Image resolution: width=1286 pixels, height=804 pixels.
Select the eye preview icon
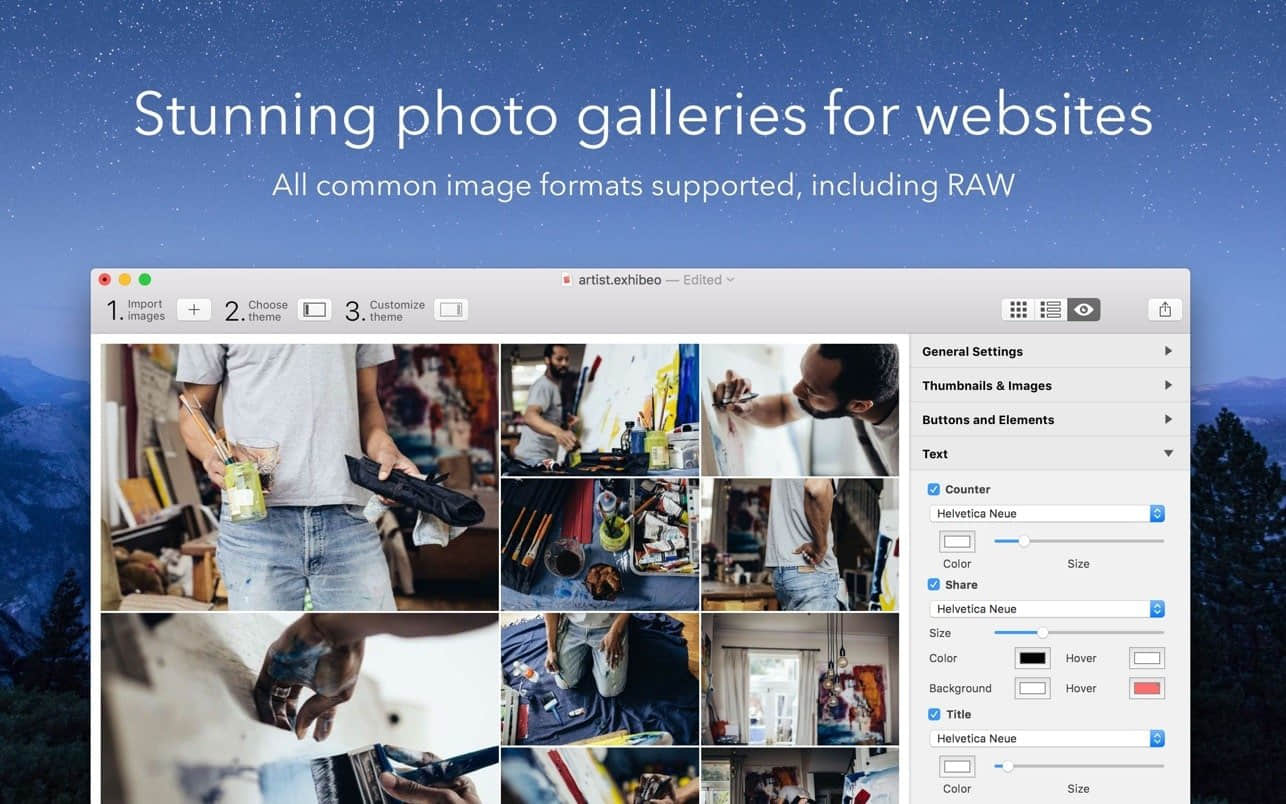coord(1082,309)
